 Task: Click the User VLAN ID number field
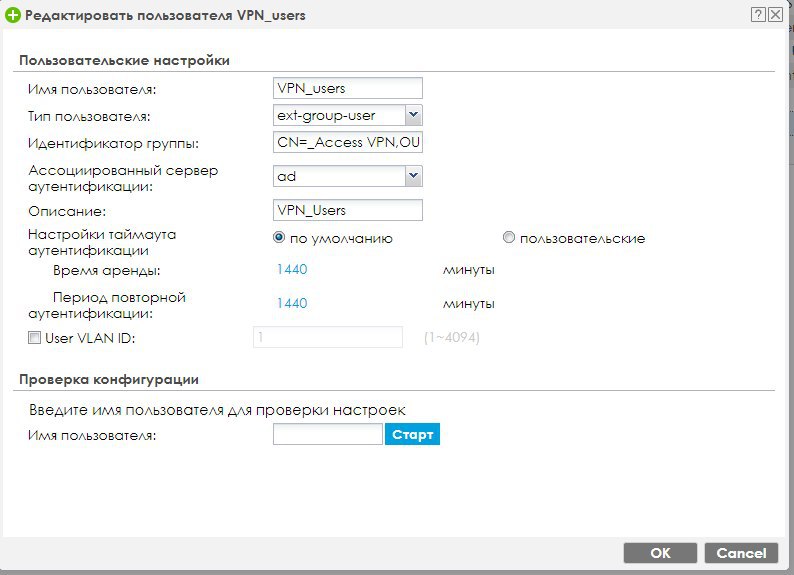[327, 338]
